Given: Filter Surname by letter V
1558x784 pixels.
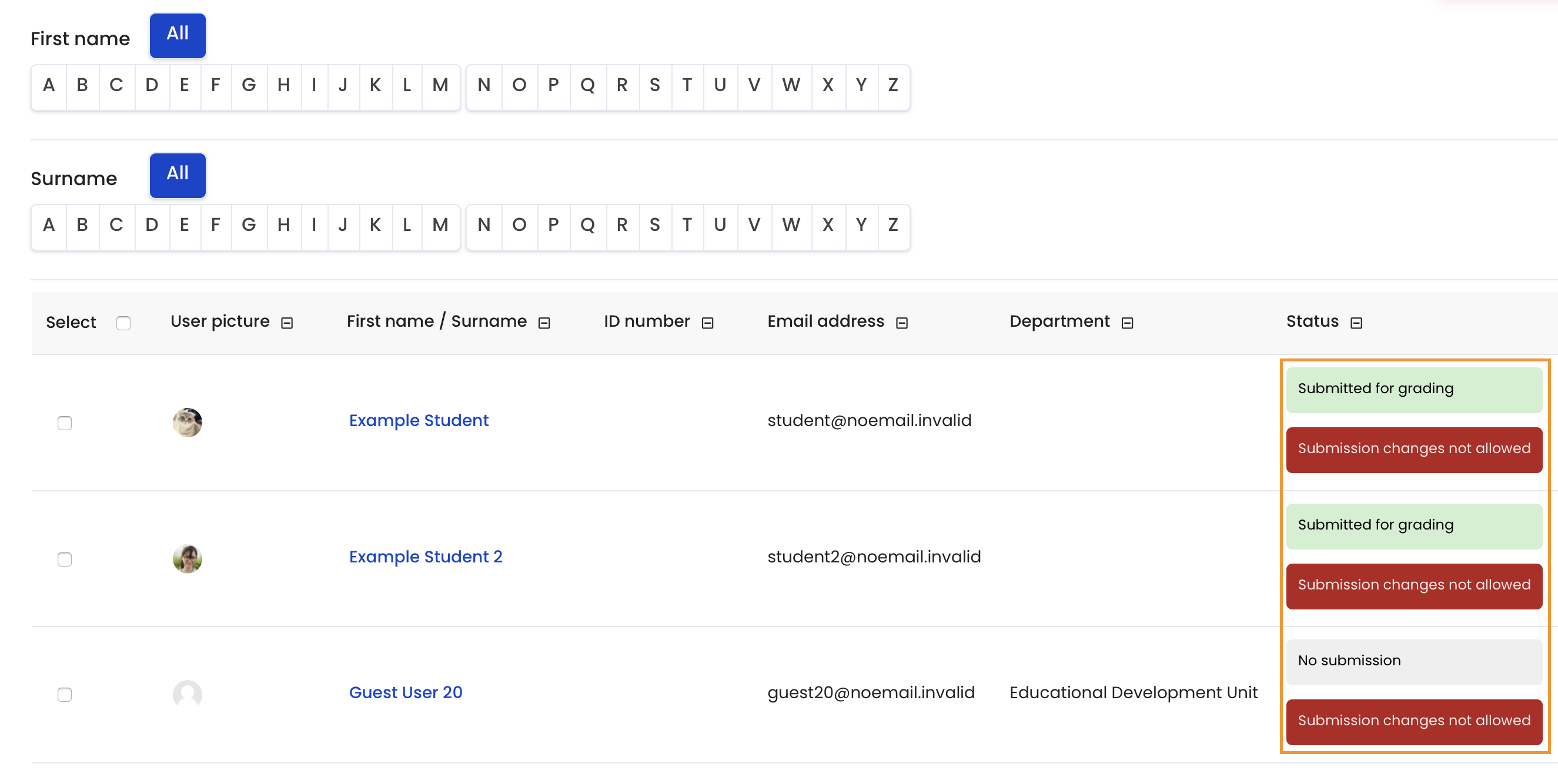Looking at the screenshot, I should pos(754,227).
